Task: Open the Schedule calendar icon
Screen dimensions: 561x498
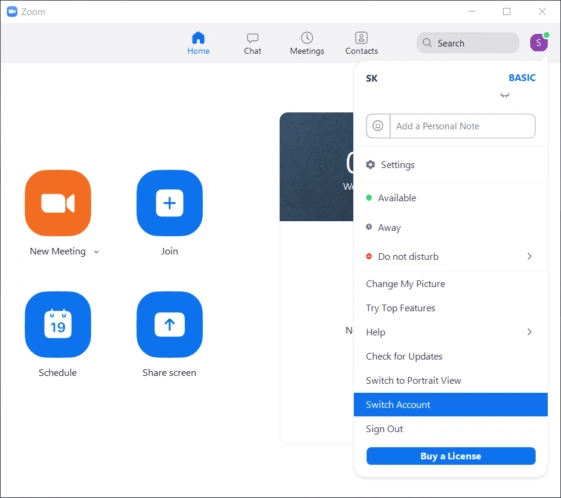Action: pos(58,324)
